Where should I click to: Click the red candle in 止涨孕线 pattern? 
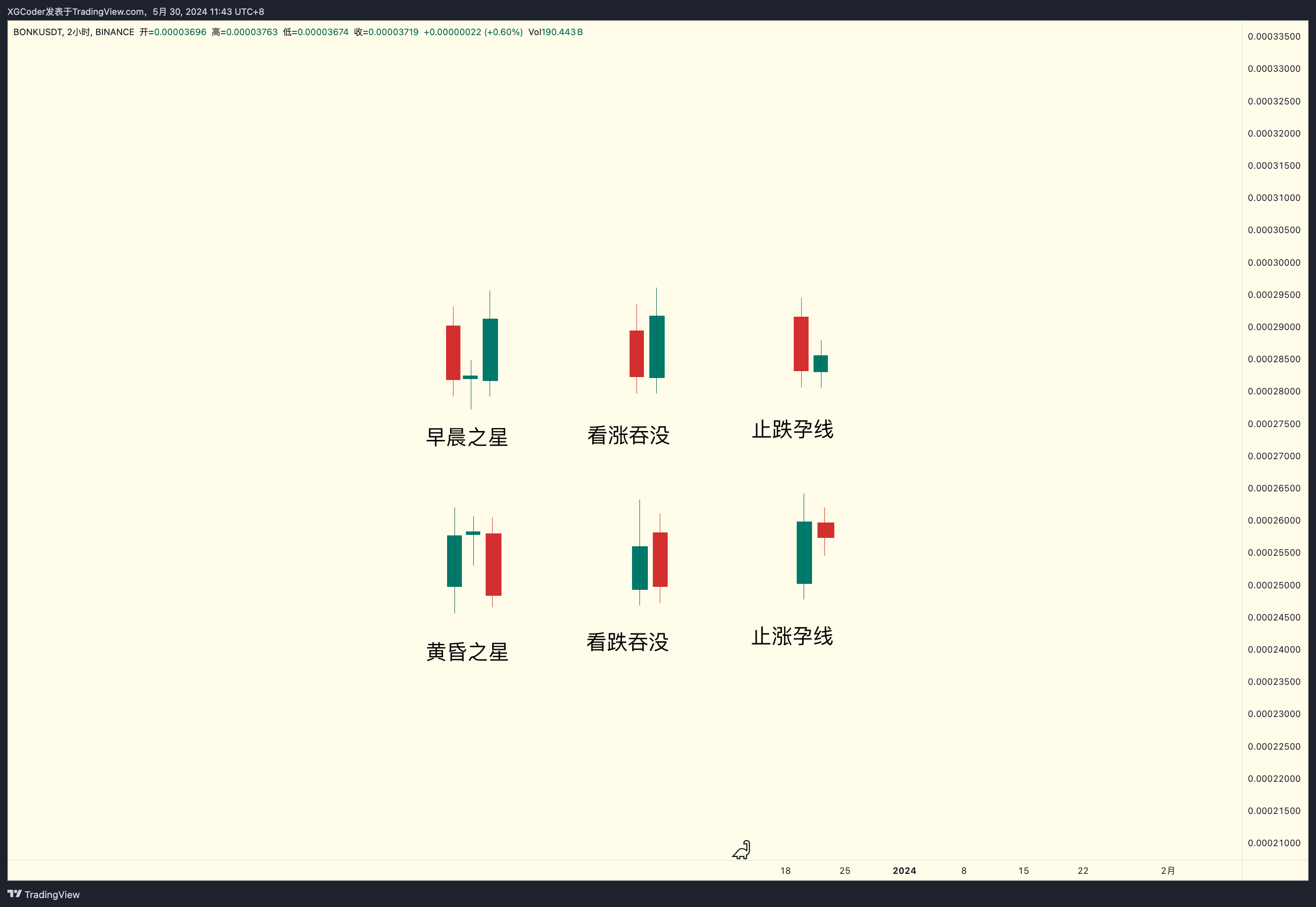[825, 529]
